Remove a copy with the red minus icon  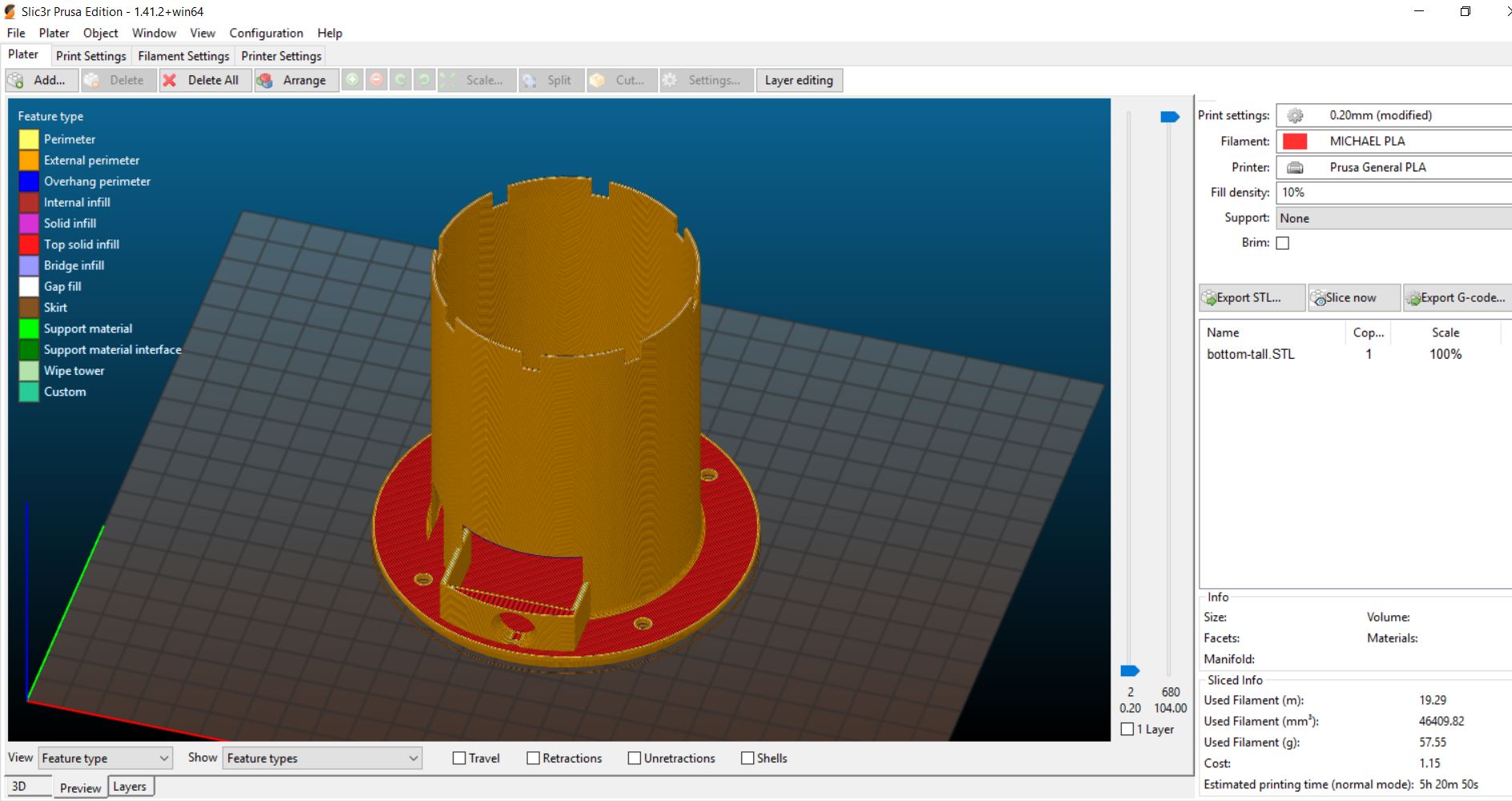click(377, 80)
